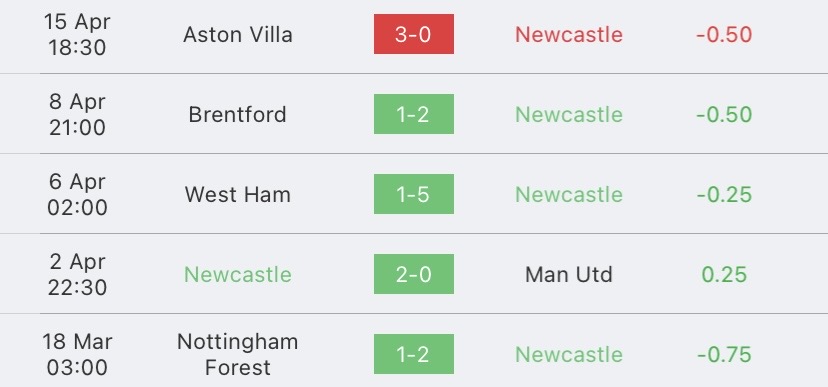The height and width of the screenshot is (387, 828).
Task: Open the red 3-0 score badge
Action: [x=413, y=34]
